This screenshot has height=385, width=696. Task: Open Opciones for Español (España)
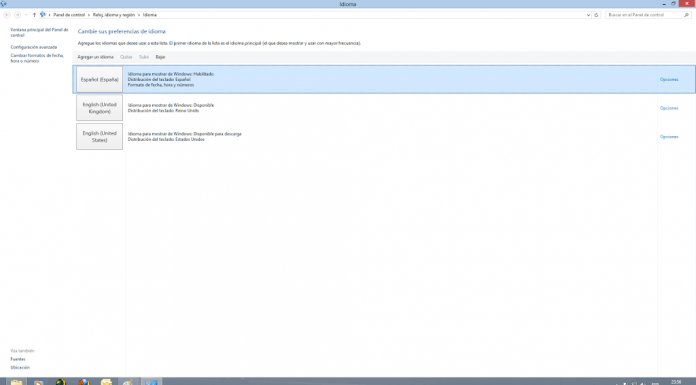click(669, 79)
